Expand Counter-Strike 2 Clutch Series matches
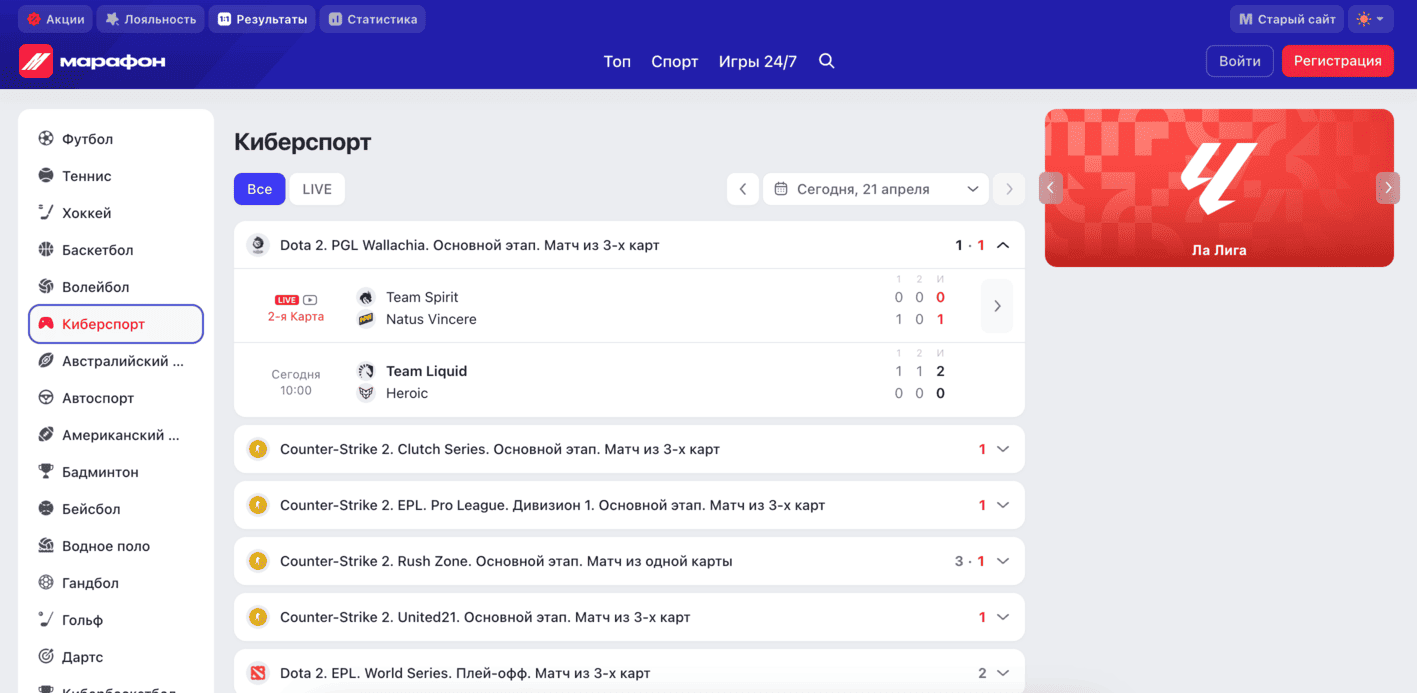The image size is (1417, 693). [x=1003, y=449]
